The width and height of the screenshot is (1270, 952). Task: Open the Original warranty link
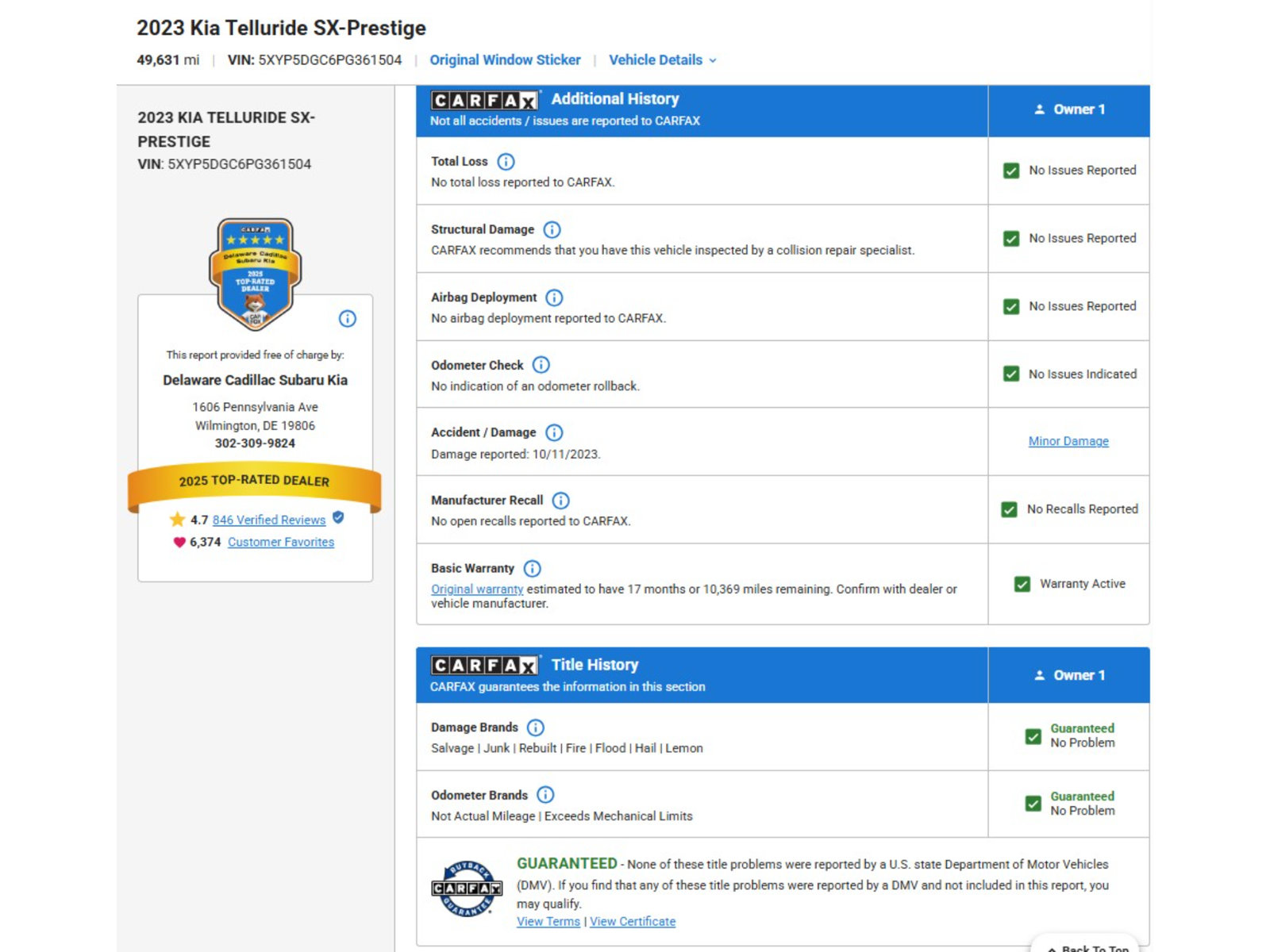click(x=477, y=589)
